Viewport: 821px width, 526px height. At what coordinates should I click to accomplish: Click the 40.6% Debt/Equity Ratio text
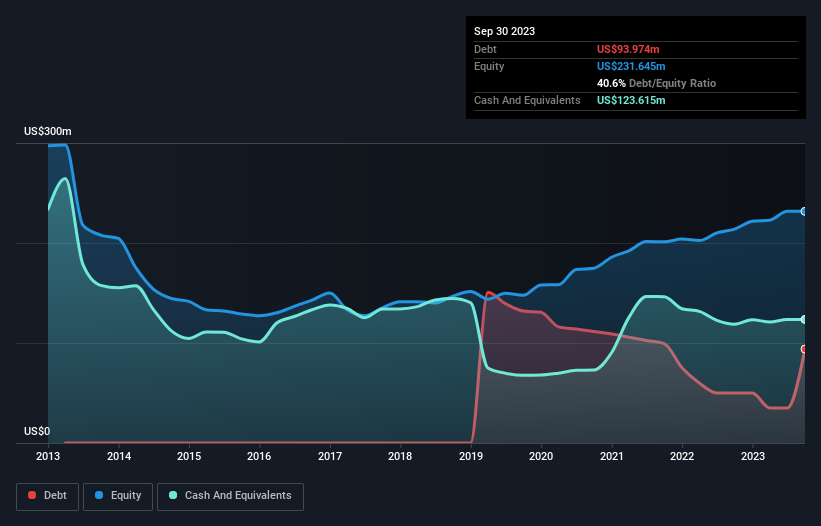(656, 83)
